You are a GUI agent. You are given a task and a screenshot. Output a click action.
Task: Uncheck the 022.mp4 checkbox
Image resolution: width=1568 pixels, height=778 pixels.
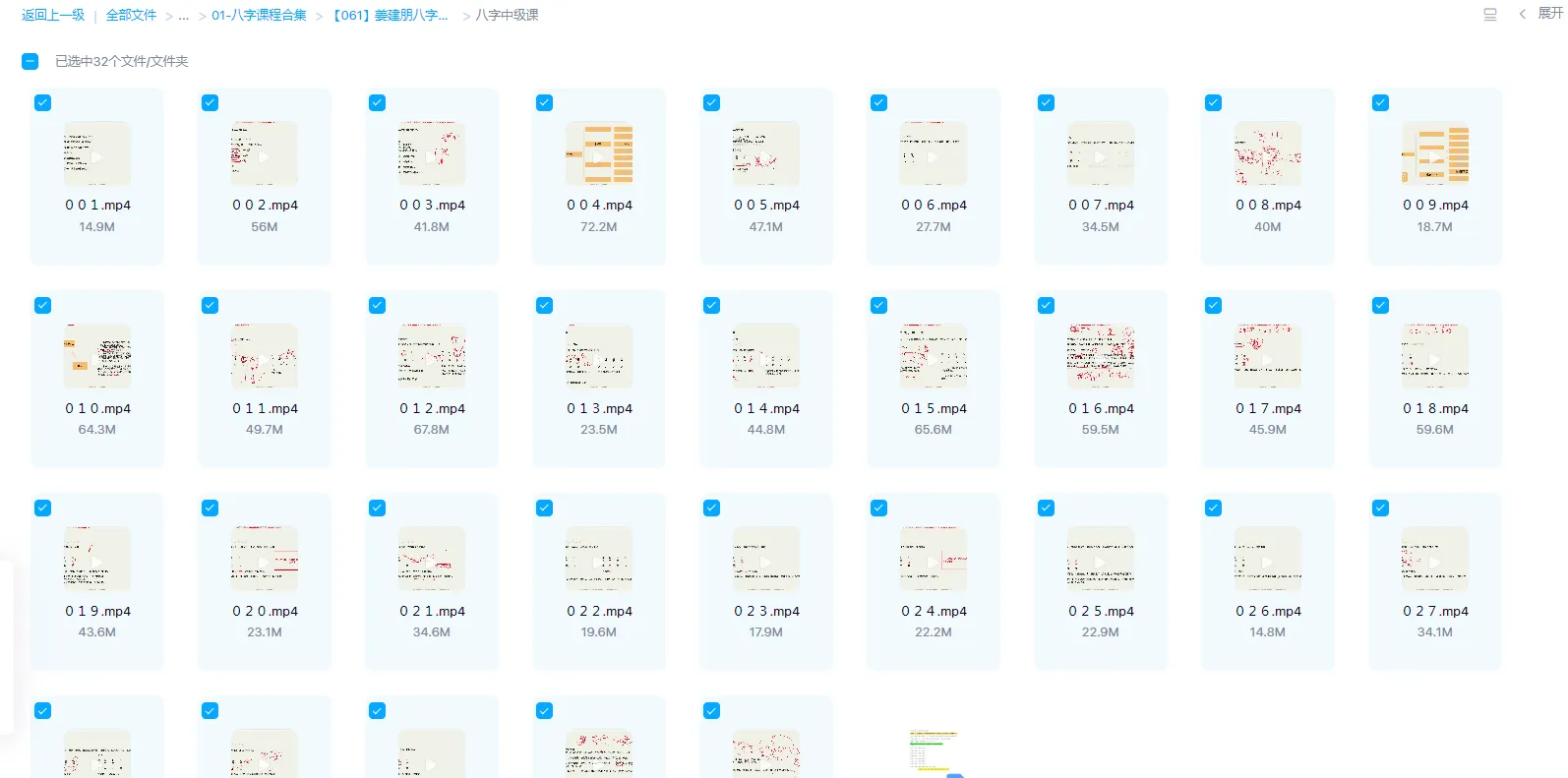(x=545, y=509)
